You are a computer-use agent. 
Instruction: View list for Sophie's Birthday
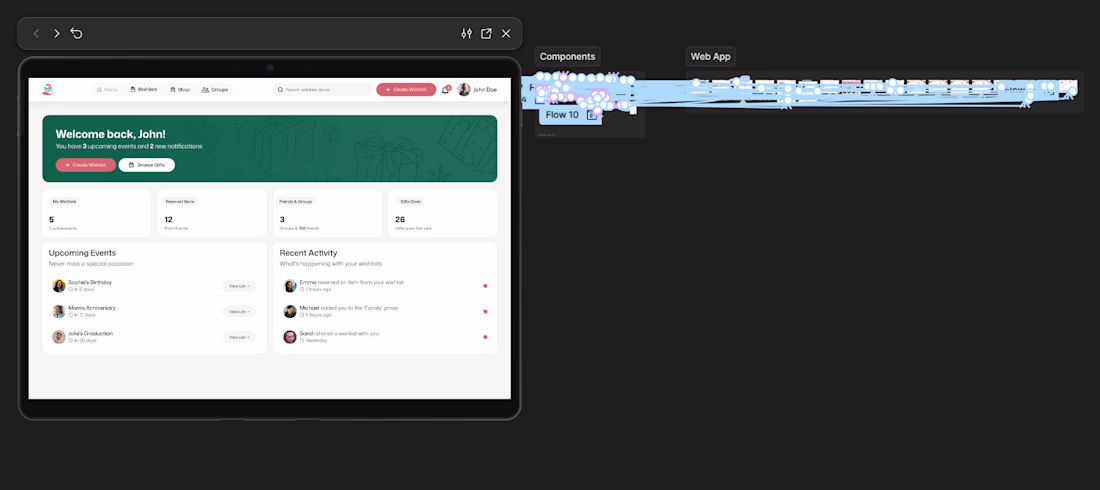pos(239,286)
